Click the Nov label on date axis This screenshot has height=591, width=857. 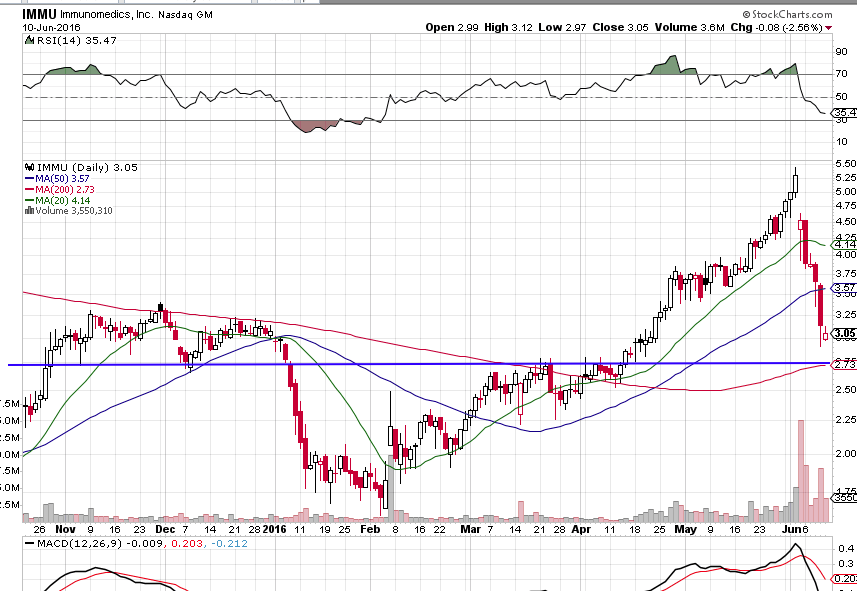[x=65, y=529]
